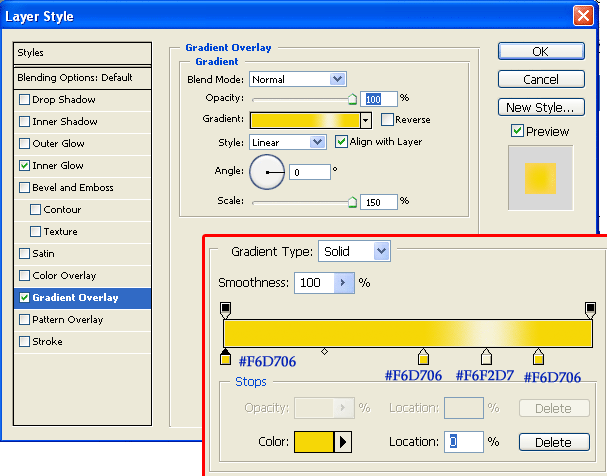Close the Layer Style dialog

tap(583, 16)
